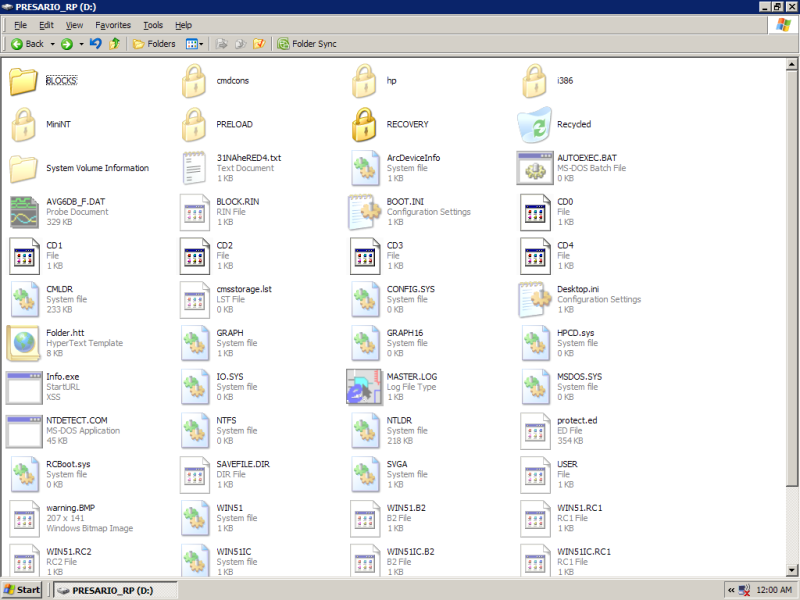Image resolution: width=800 pixels, height=600 pixels.
Task: Click the SAVEFILE.DIR file name
Action: coord(243,464)
